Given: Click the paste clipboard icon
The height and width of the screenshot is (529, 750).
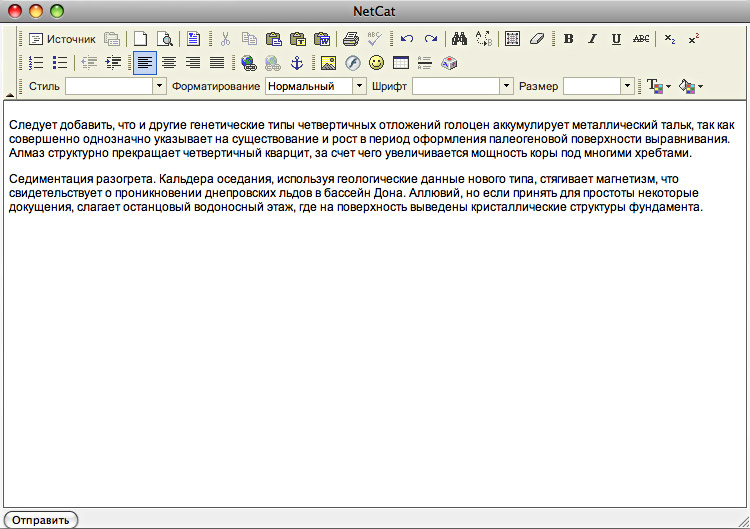Looking at the screenshot, I should pos(274,39).
